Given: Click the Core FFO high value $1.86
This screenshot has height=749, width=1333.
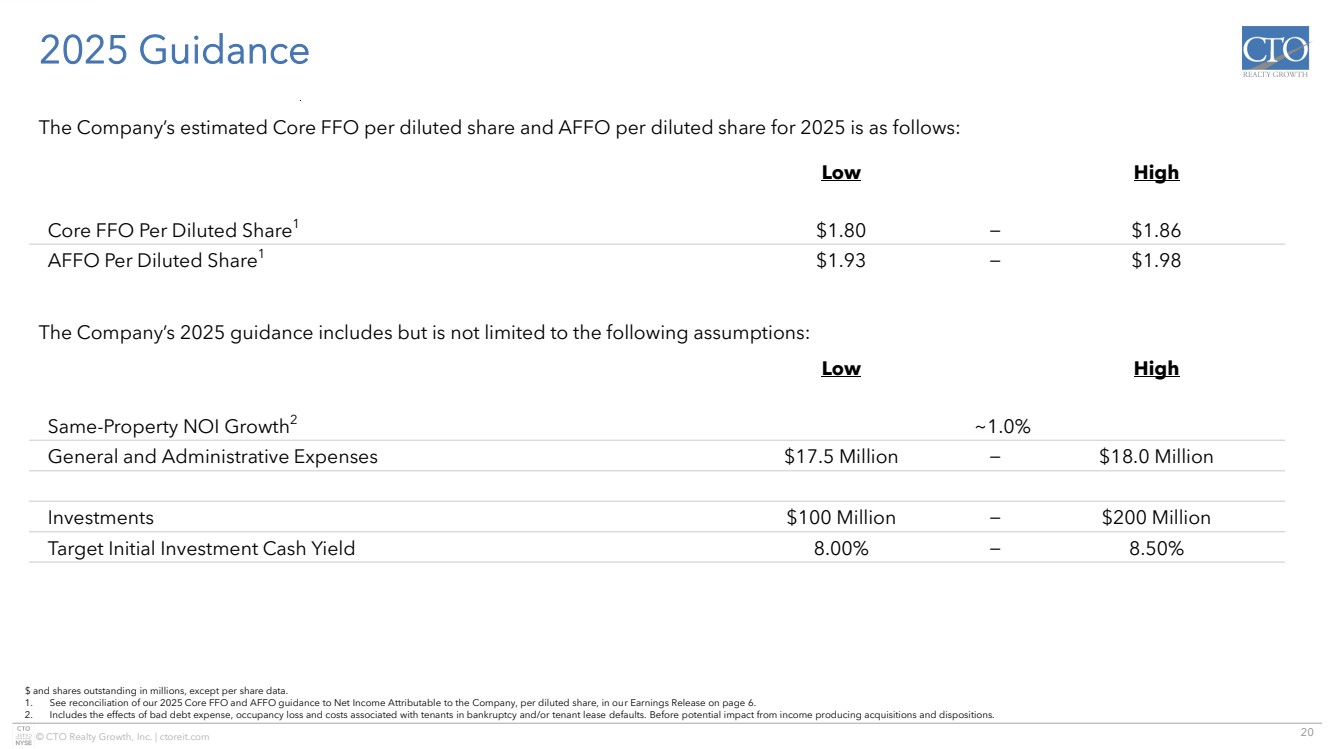Looking at the screenshot, I should tap(1156, 231).
